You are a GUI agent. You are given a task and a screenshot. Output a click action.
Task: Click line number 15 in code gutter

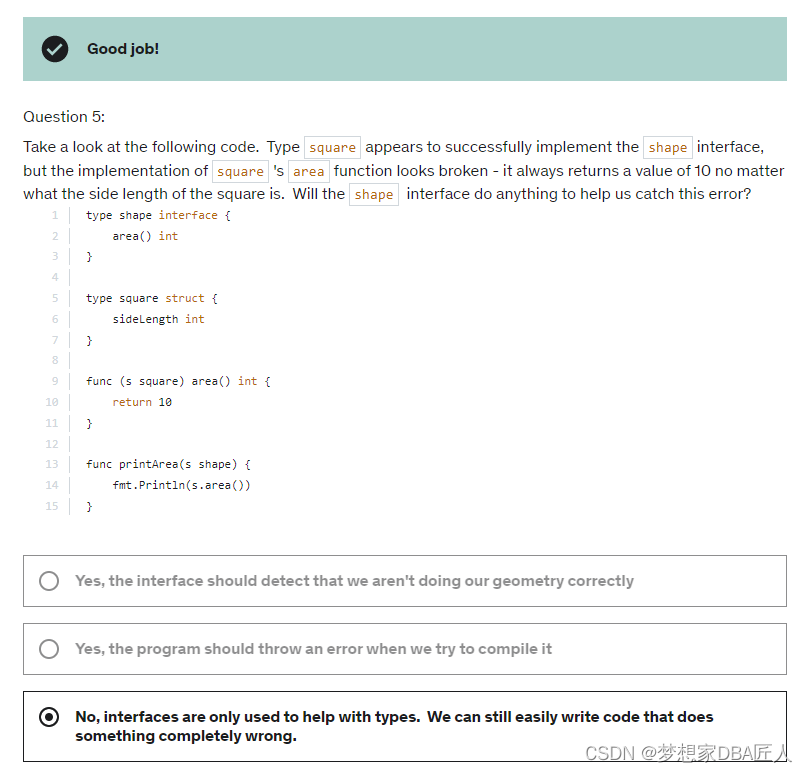[x=52, y=506]
